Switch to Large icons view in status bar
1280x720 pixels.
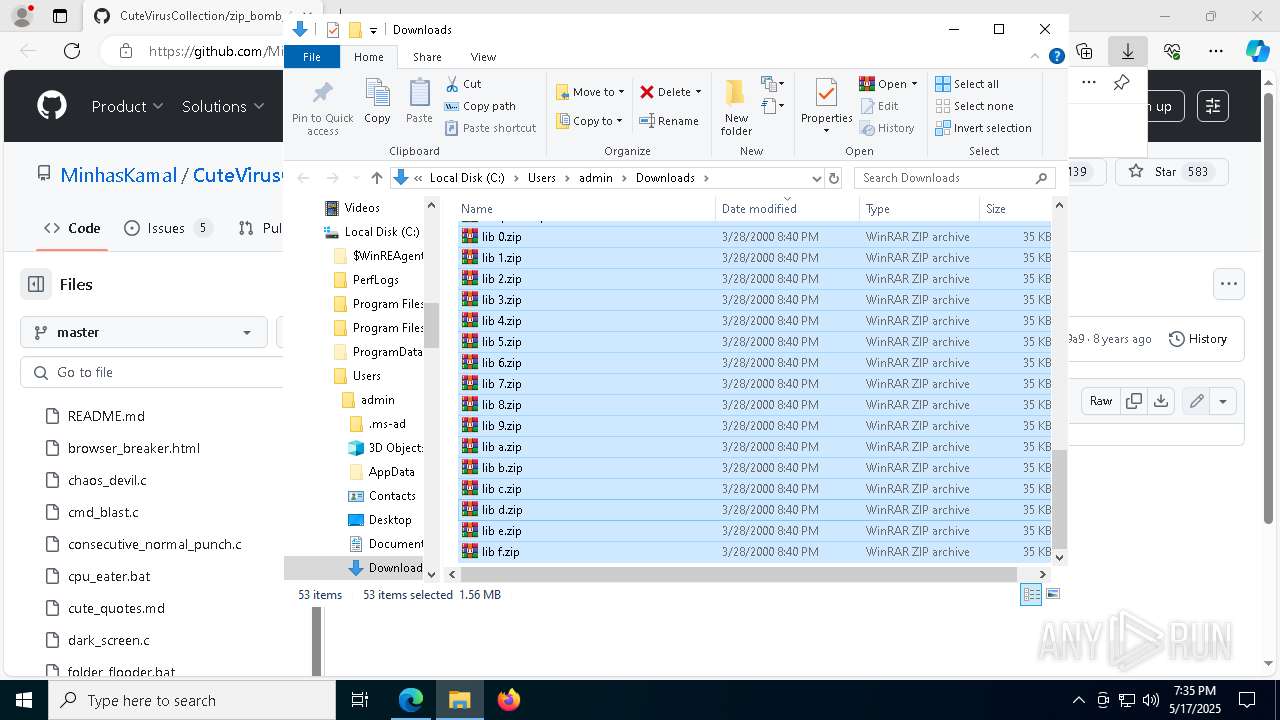pos(1052,594)
